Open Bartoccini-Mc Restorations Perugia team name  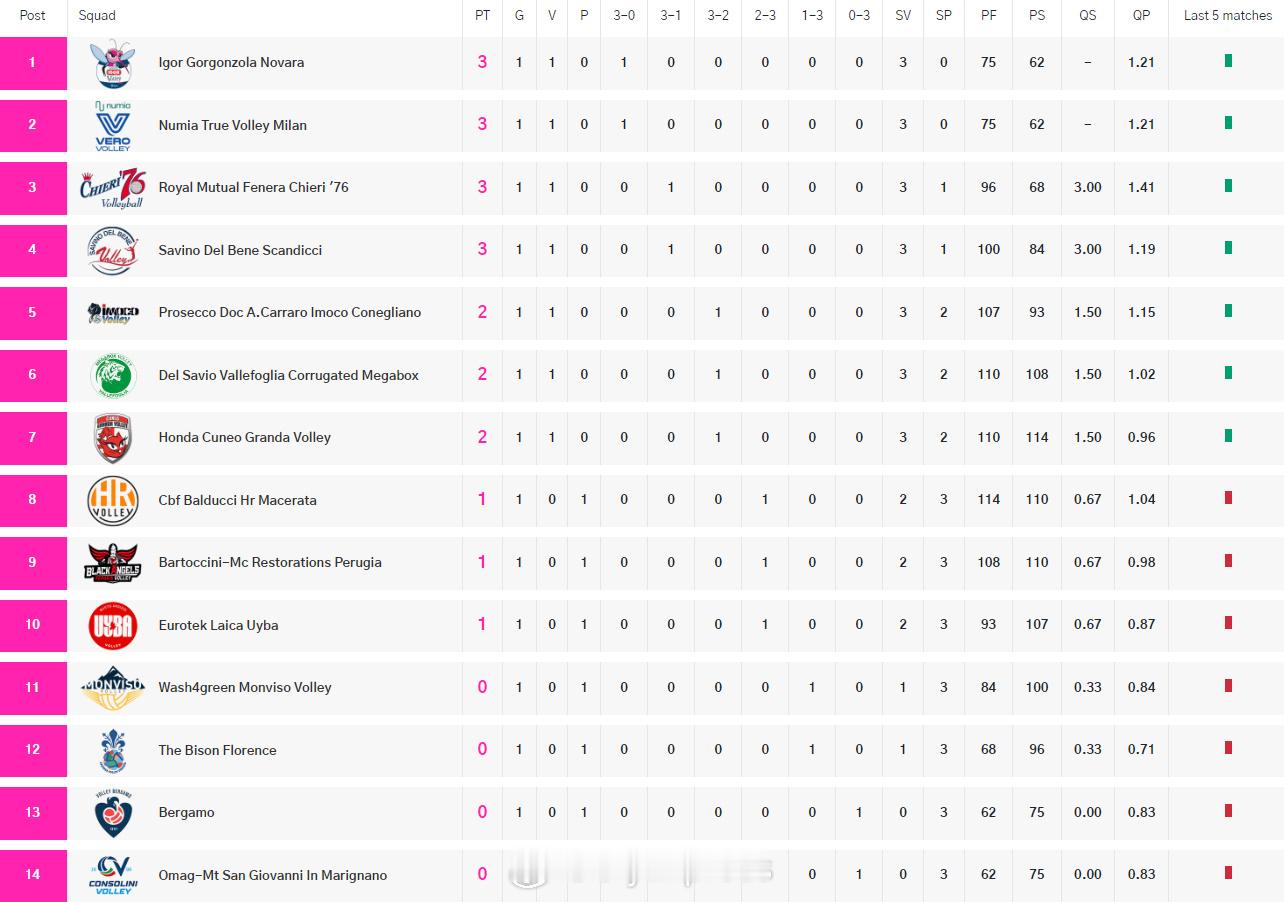270,562
